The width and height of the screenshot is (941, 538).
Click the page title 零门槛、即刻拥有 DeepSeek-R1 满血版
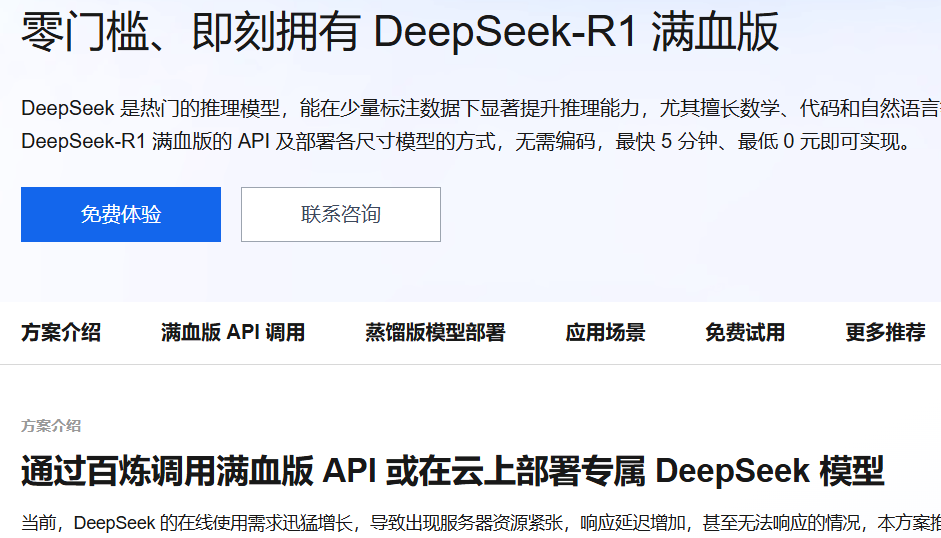click(400, 31)
